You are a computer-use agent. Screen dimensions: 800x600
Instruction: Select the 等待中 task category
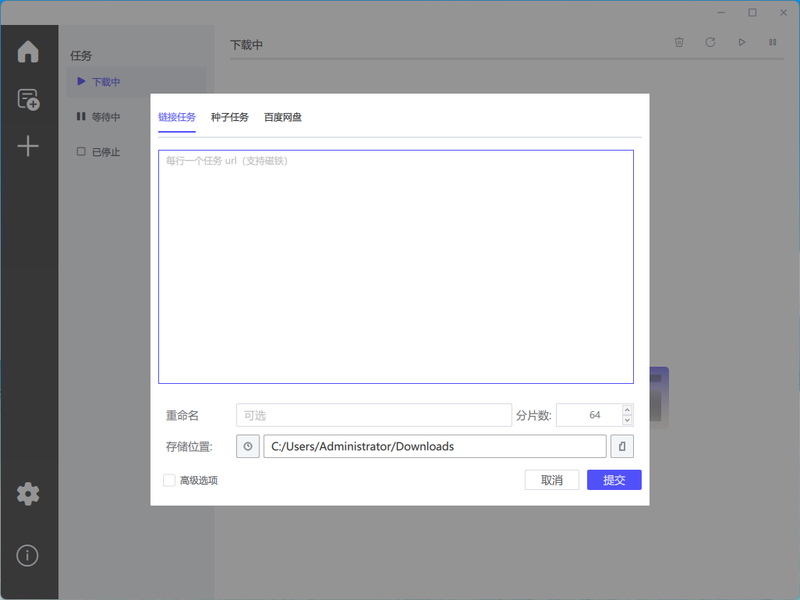click(x=106, y=117)
